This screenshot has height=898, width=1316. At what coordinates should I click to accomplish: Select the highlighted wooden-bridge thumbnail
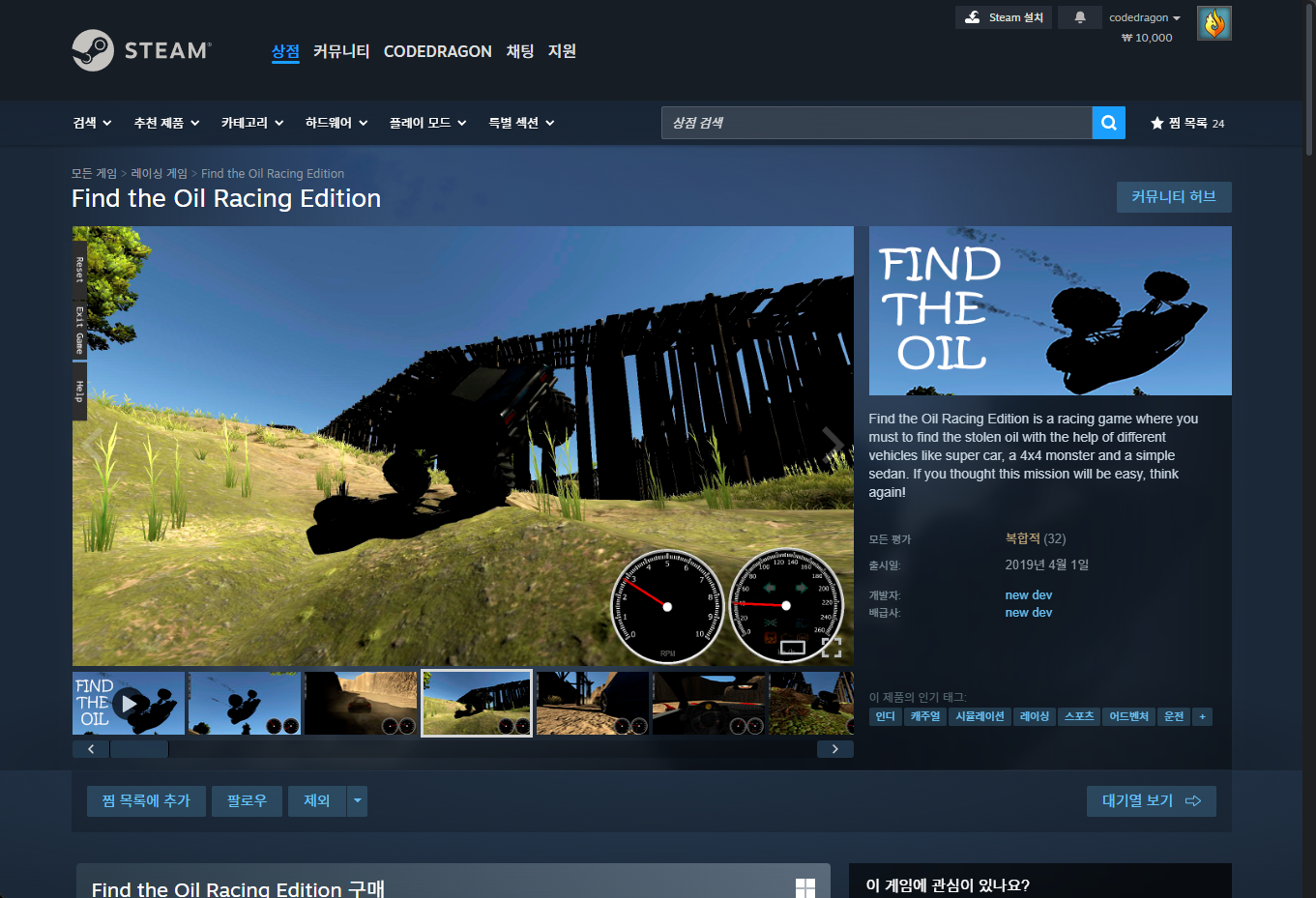click(477, 704)
